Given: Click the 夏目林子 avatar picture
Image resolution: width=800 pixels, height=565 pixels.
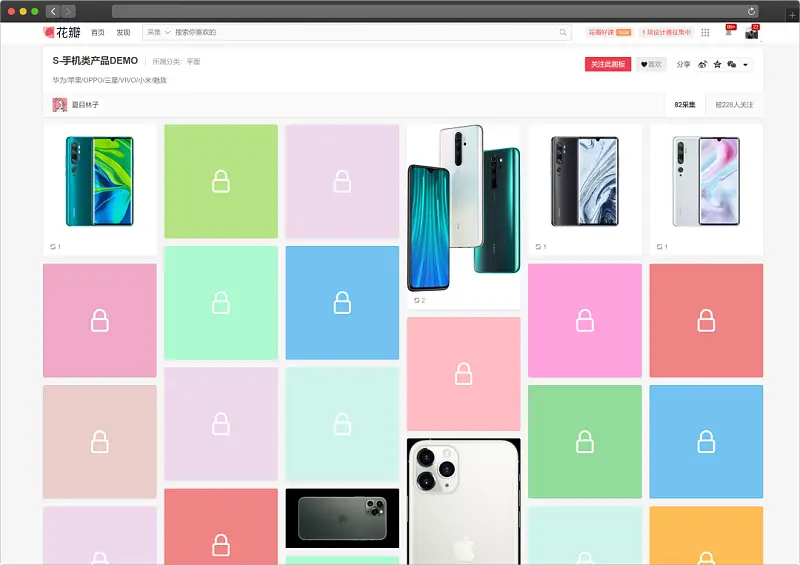Looking at the screenshot, I should [x=60, y=105].
